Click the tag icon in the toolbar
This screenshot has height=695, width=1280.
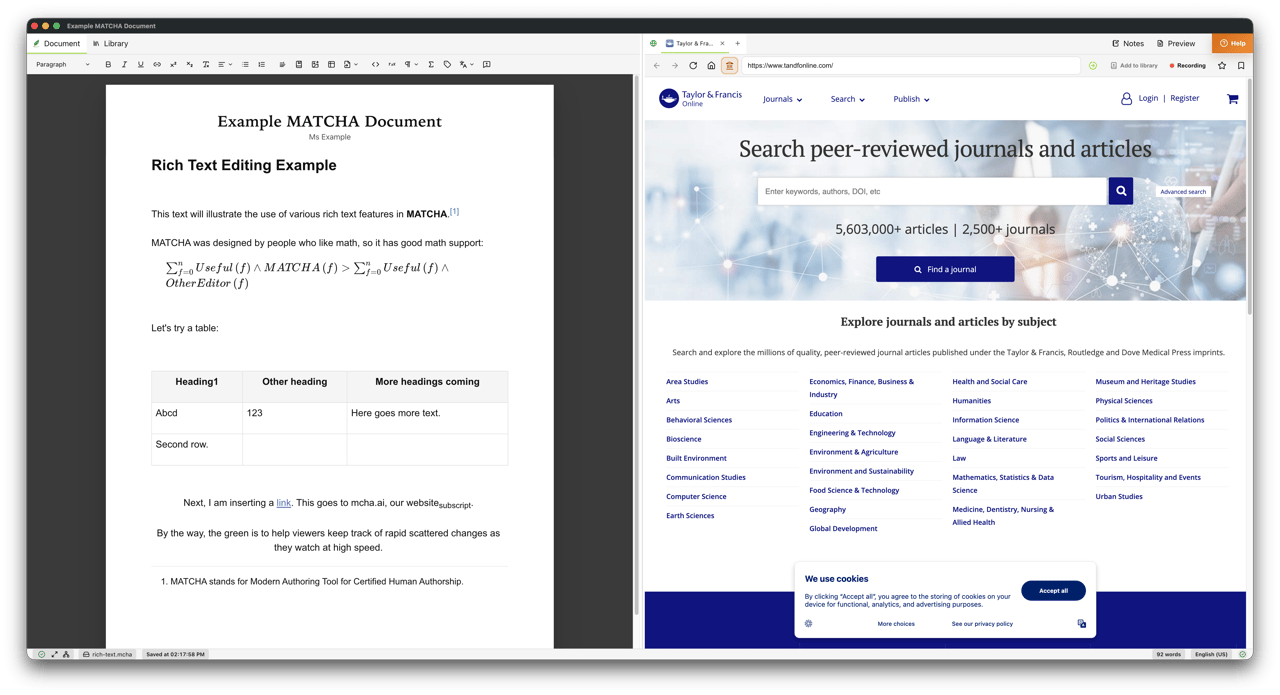(x=447, y=64)
